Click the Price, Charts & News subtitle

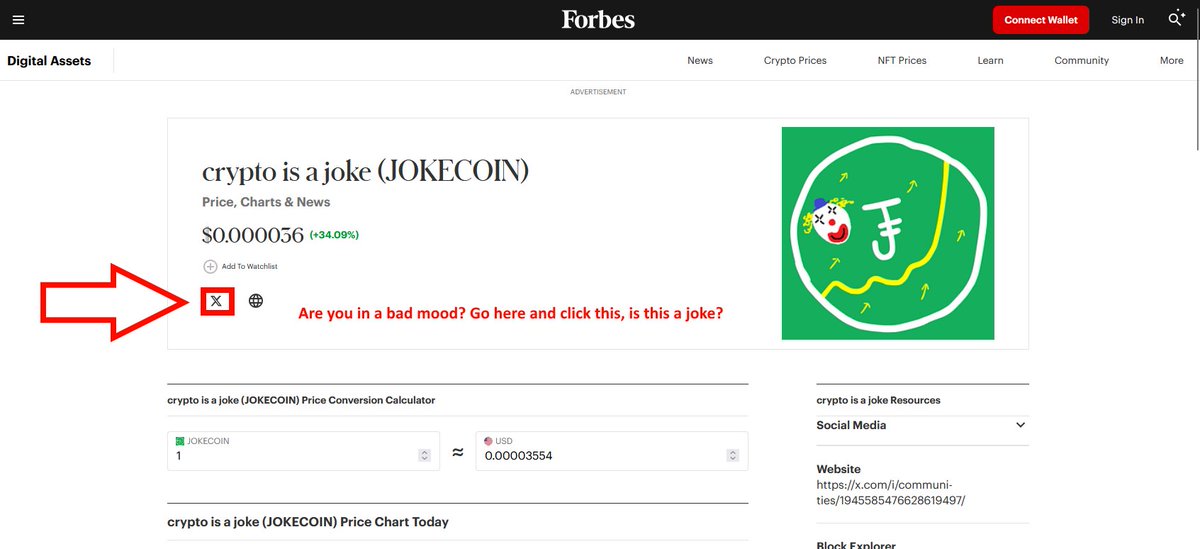(x=266, y=202)
